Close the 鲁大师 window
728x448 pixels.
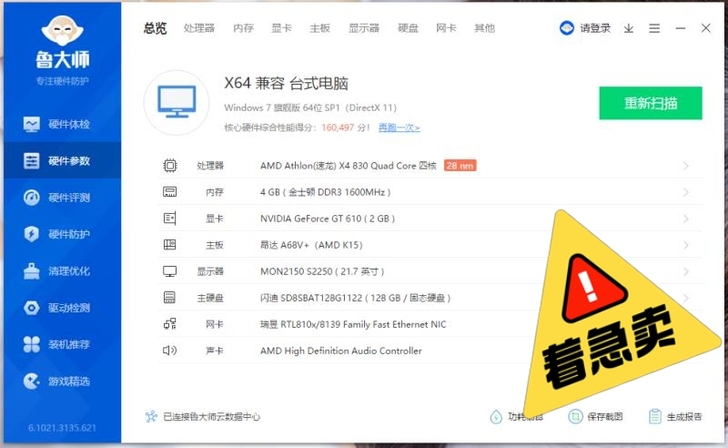706,28
